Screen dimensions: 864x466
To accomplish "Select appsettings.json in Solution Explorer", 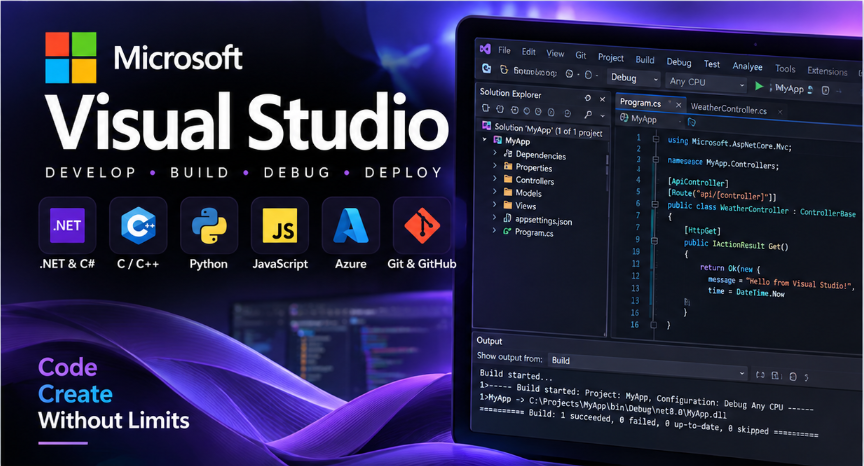I will (543, 220).
